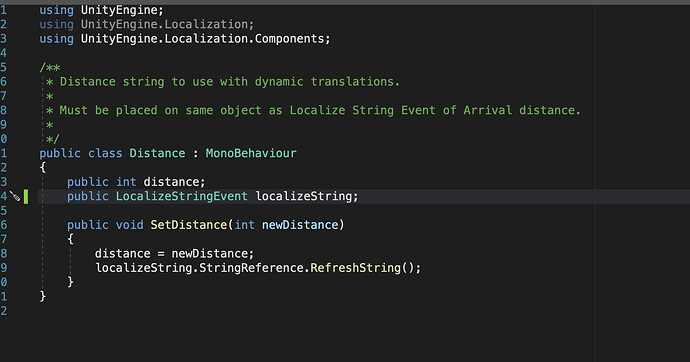Click line number of the UnityEngine.Localization import
This screenshot has height=362, width=690.
4,24
